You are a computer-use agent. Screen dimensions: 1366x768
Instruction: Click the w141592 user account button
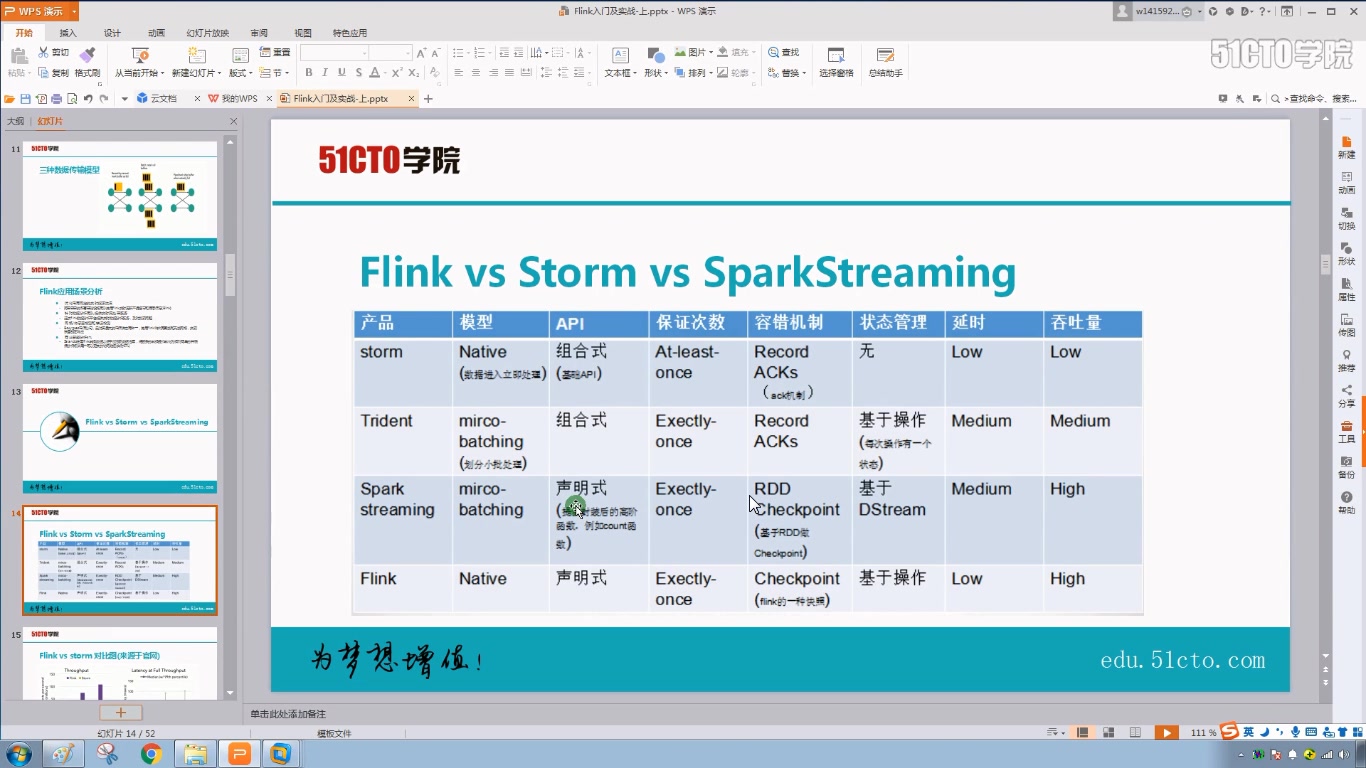pos(1156,12)
